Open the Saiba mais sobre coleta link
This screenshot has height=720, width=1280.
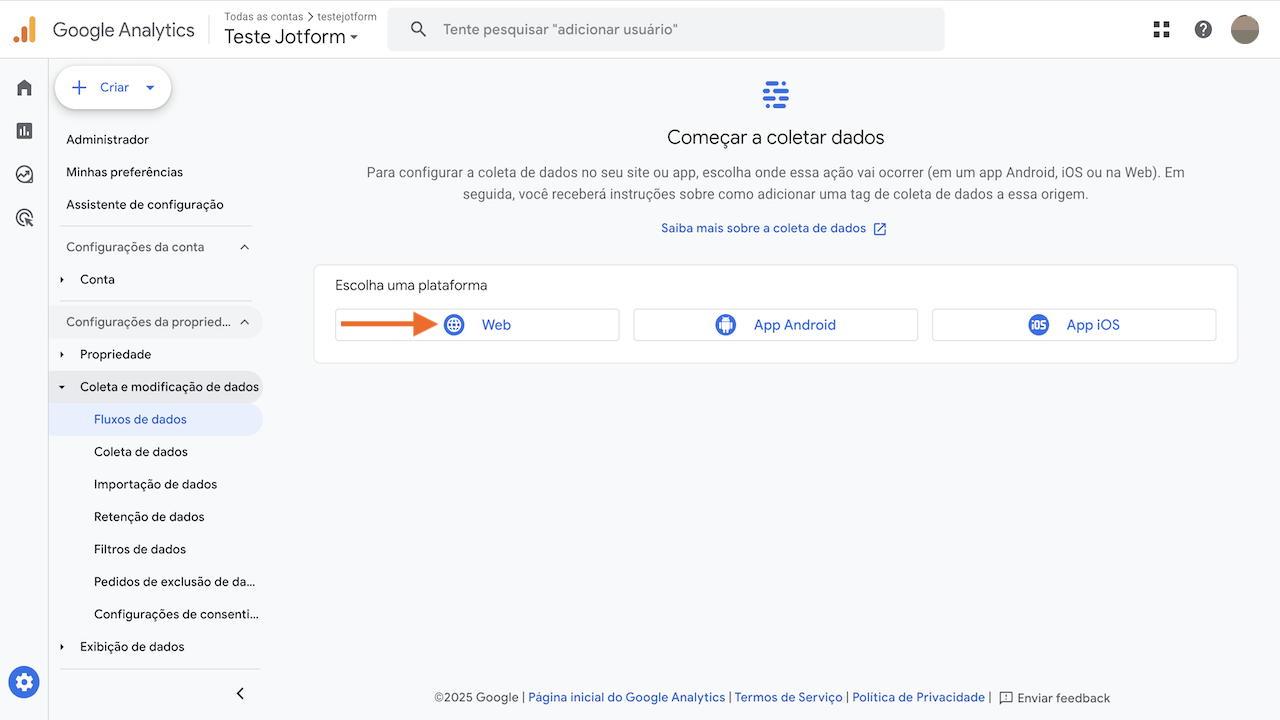(765, 227)
